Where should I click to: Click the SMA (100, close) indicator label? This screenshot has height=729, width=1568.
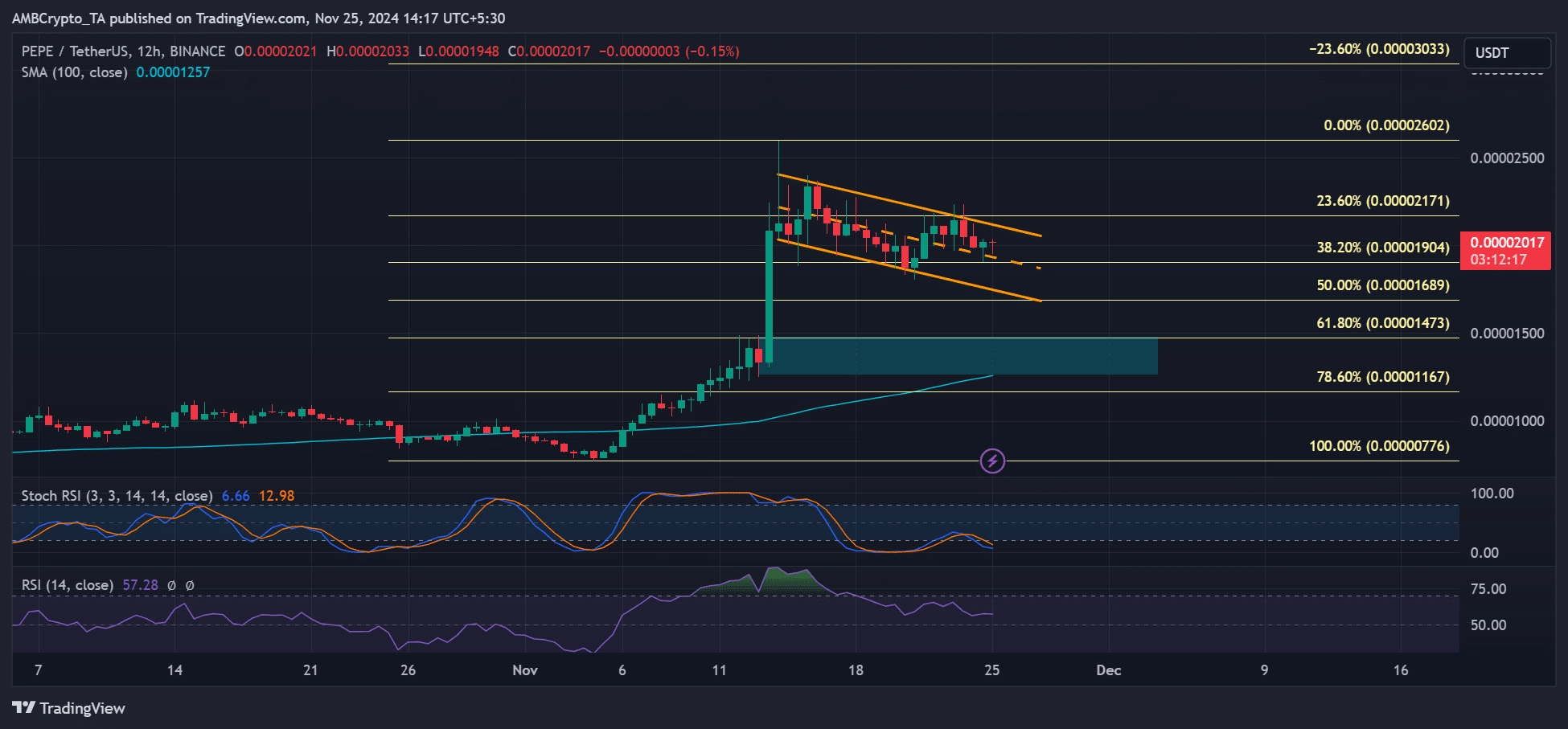(x=75, y=72)
